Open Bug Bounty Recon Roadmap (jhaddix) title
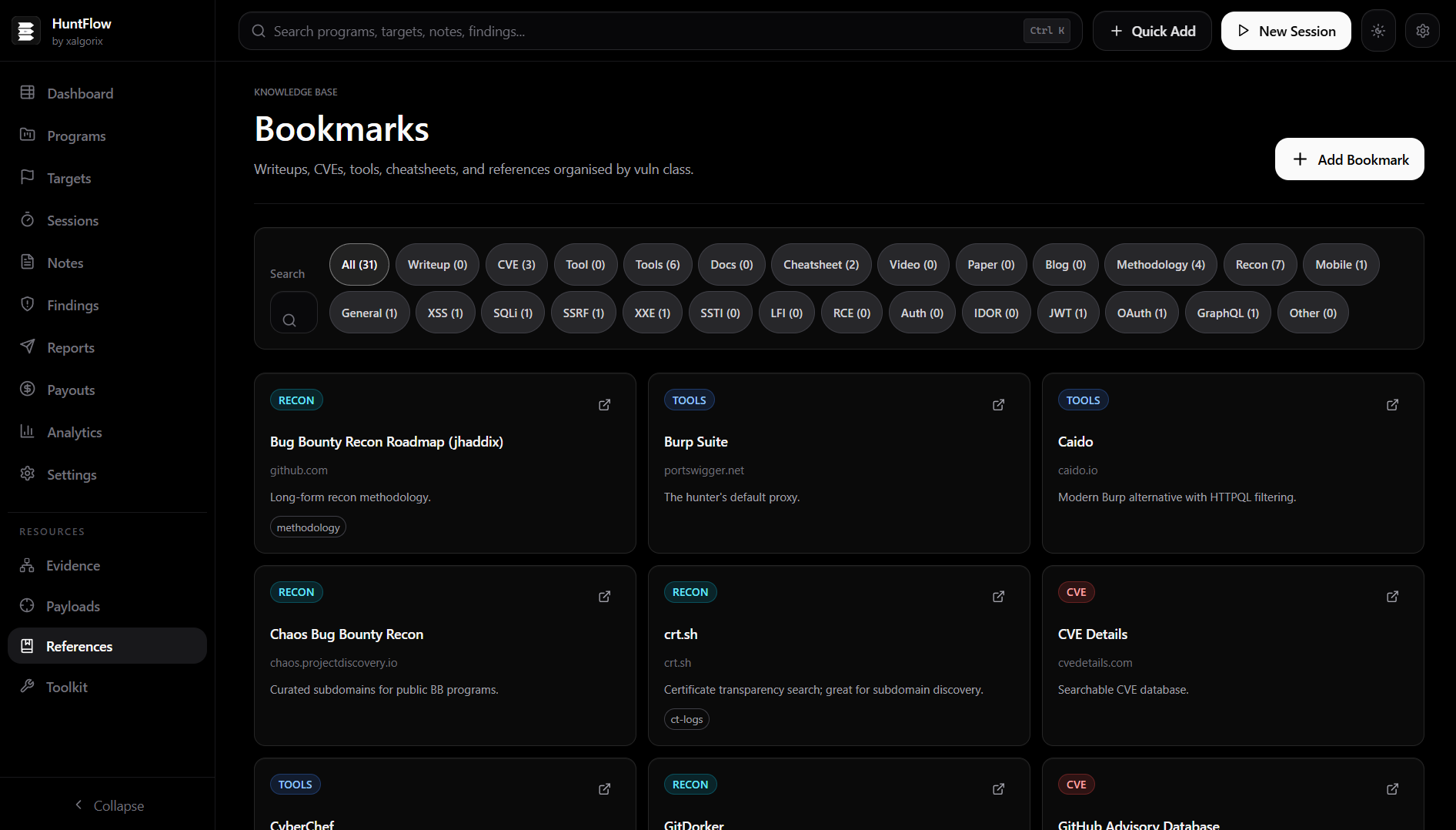The width and height of the screenshot is (1456, 830). [x=386, y=442]
